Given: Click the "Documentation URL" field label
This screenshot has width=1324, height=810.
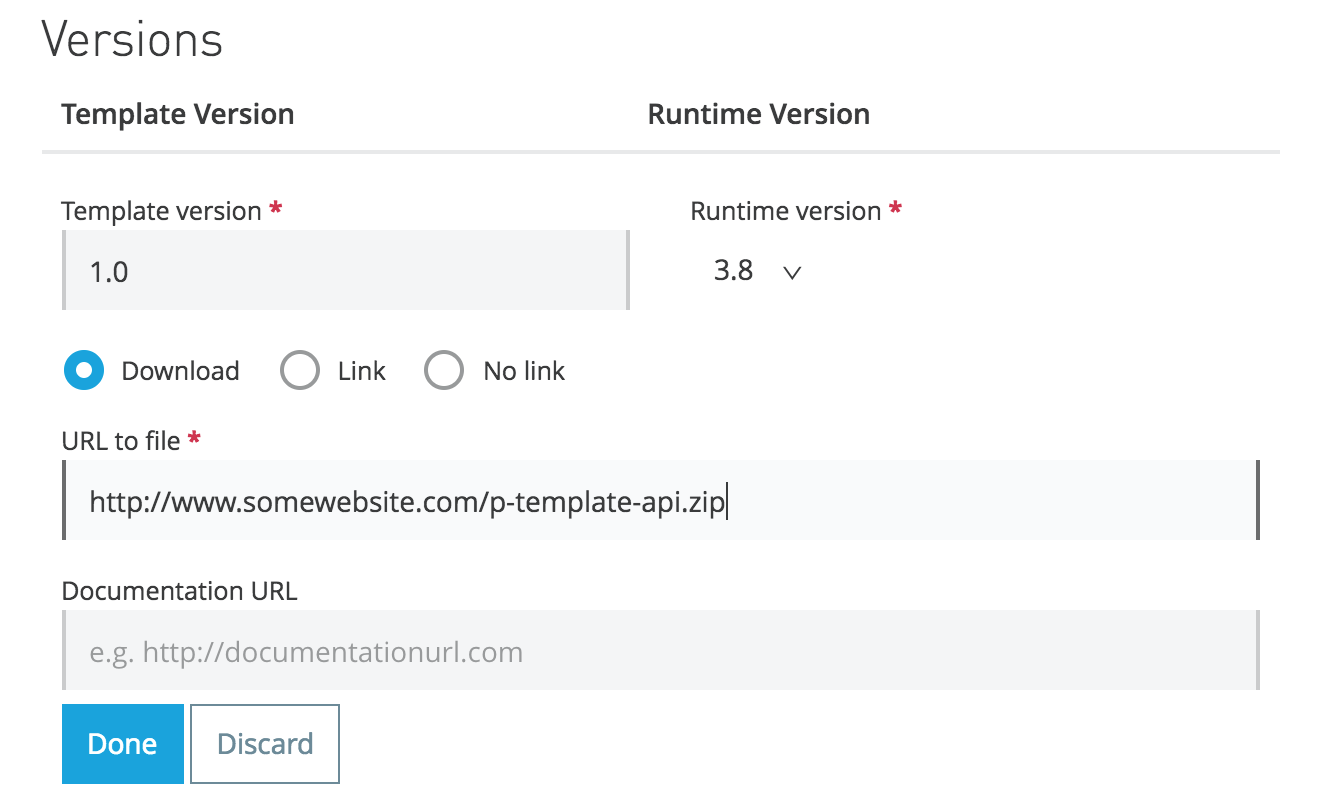Looking at the screenshot, I should click(179, 591).
